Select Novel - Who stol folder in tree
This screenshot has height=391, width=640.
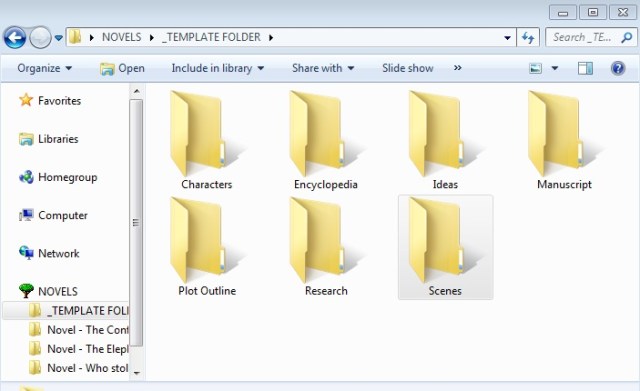click(x=79, y=368)
